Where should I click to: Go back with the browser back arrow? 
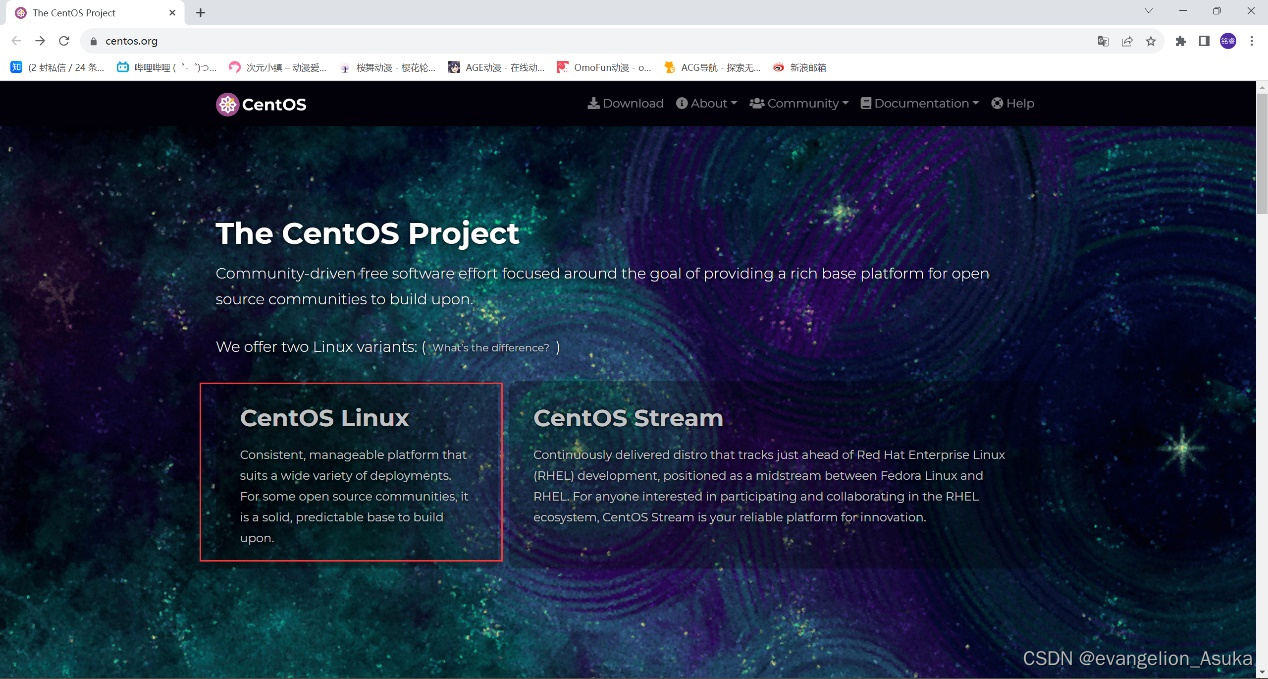point(16,41)
